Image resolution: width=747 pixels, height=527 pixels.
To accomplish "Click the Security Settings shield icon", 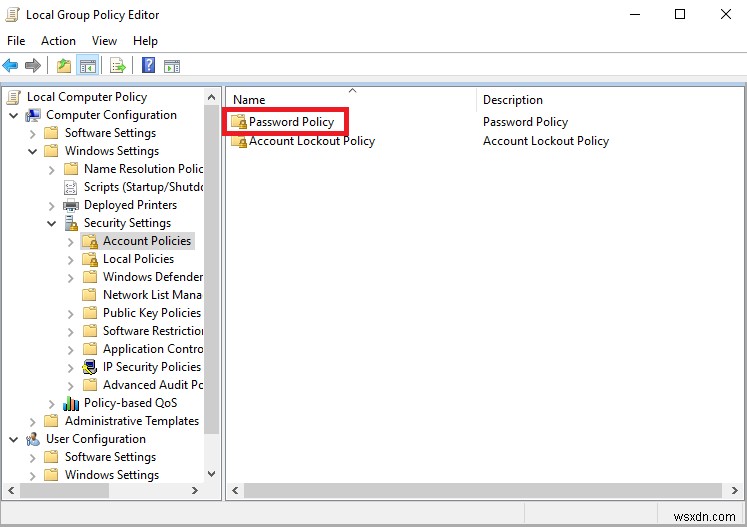I will (x=71, y=223).
